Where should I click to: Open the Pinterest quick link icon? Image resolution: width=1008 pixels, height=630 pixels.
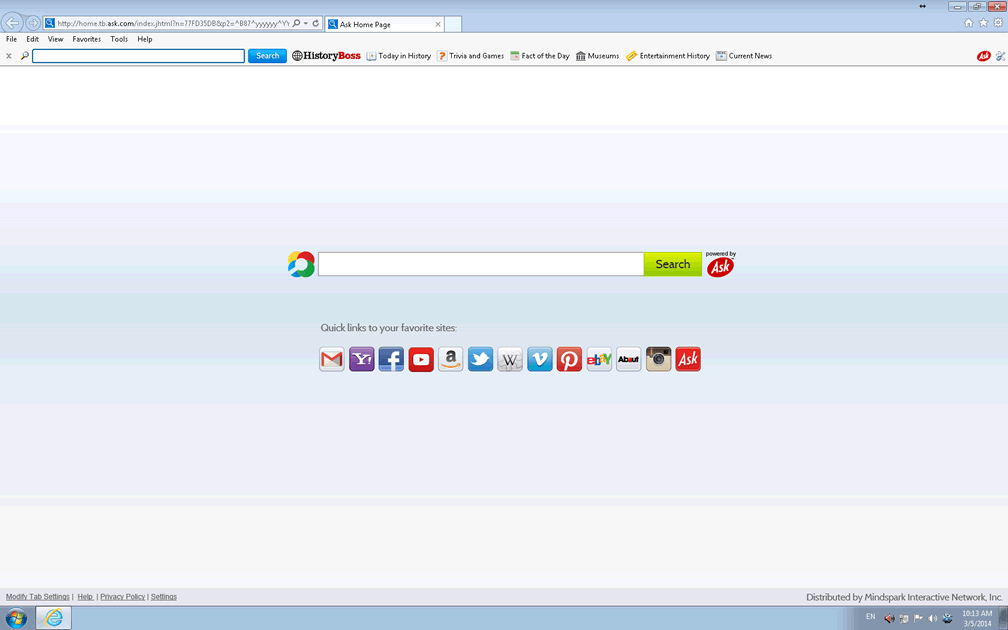(569, 359)
